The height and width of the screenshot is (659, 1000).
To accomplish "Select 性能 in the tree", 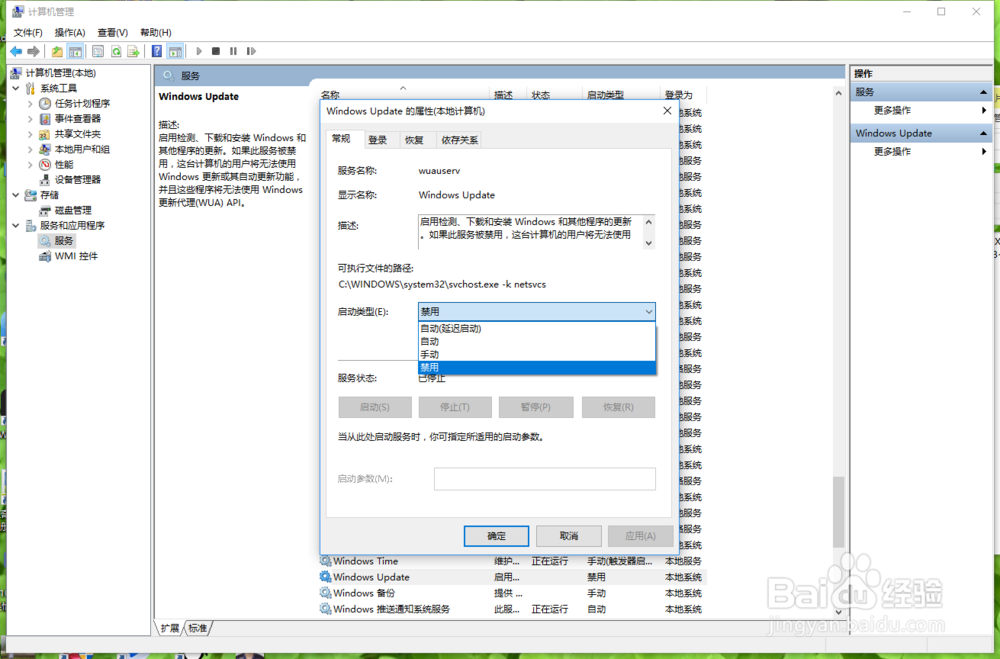I will [x=63, y=165].
